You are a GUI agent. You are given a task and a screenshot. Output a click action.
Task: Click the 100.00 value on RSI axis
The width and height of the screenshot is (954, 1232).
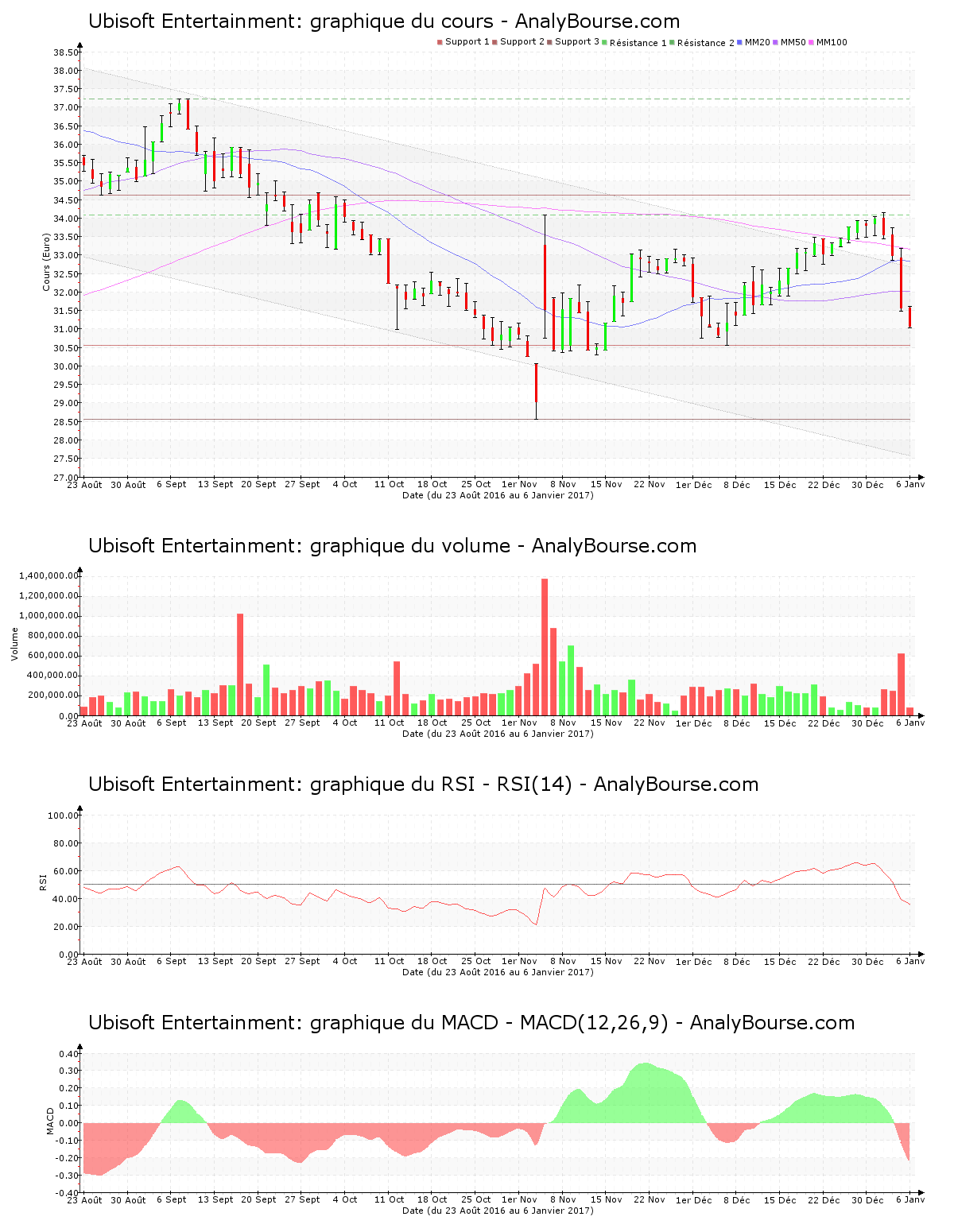[x=64, y=816]
